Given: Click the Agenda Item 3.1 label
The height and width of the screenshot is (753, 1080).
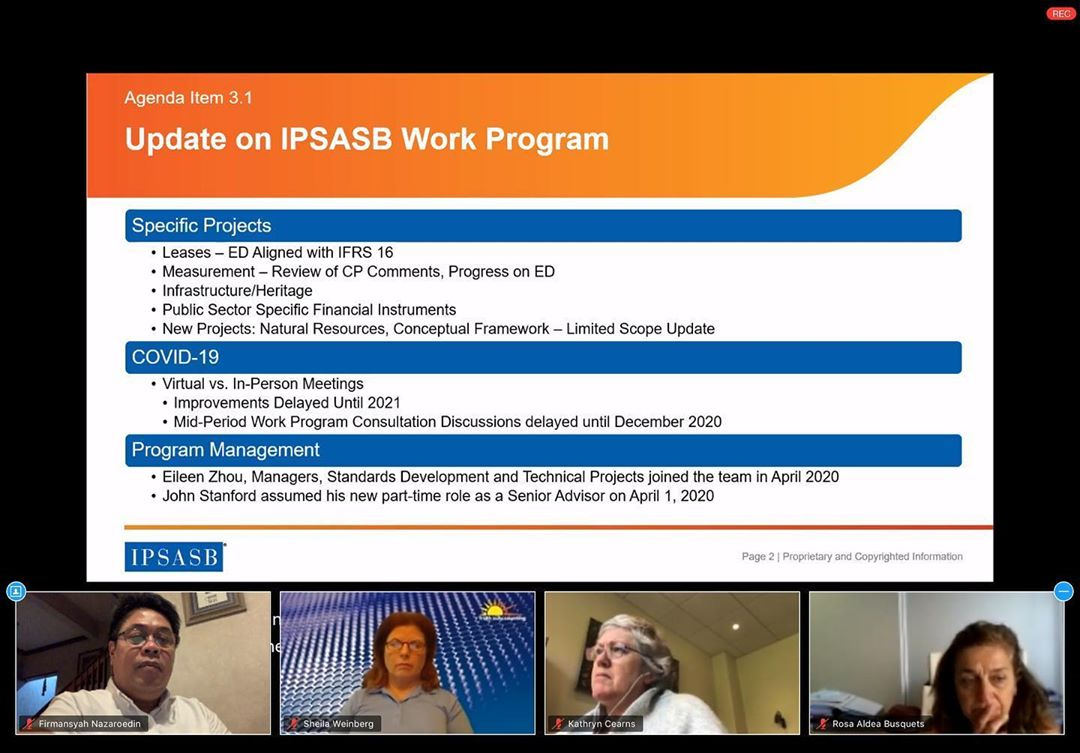Looking at the screenshot, I should (188, 98).
